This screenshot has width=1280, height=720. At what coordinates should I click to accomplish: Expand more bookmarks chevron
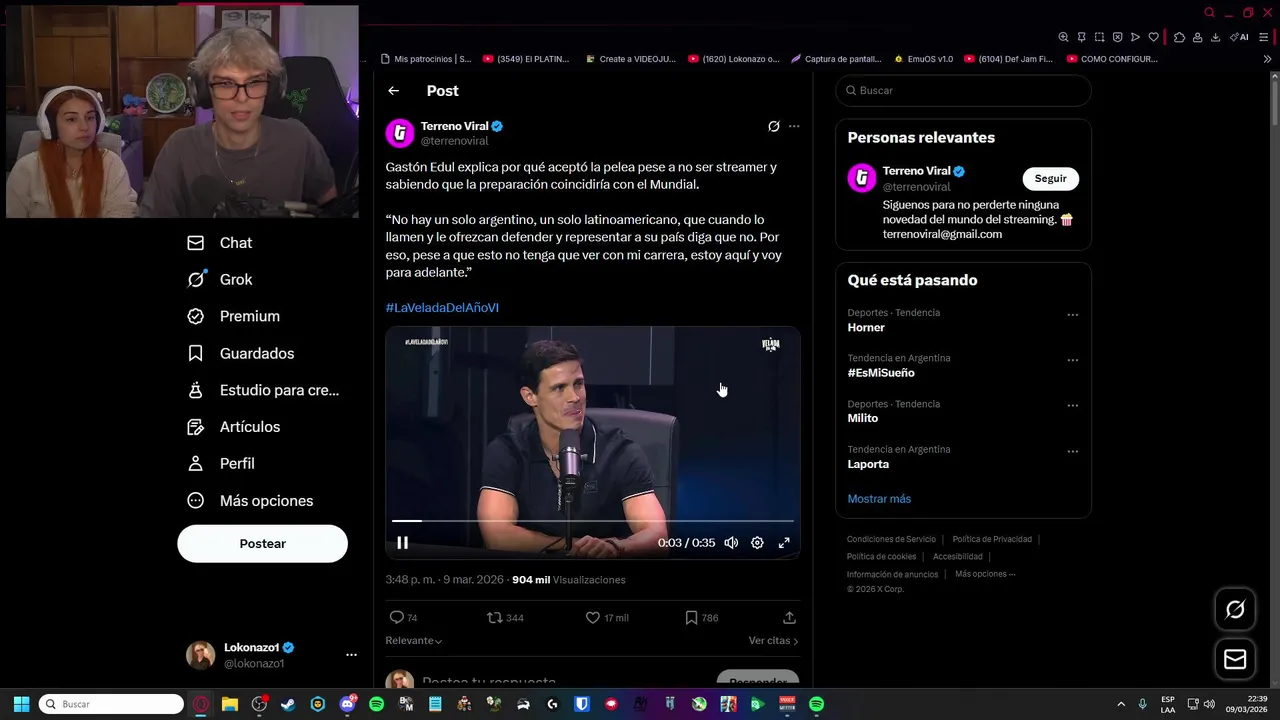pos(1267,59)
